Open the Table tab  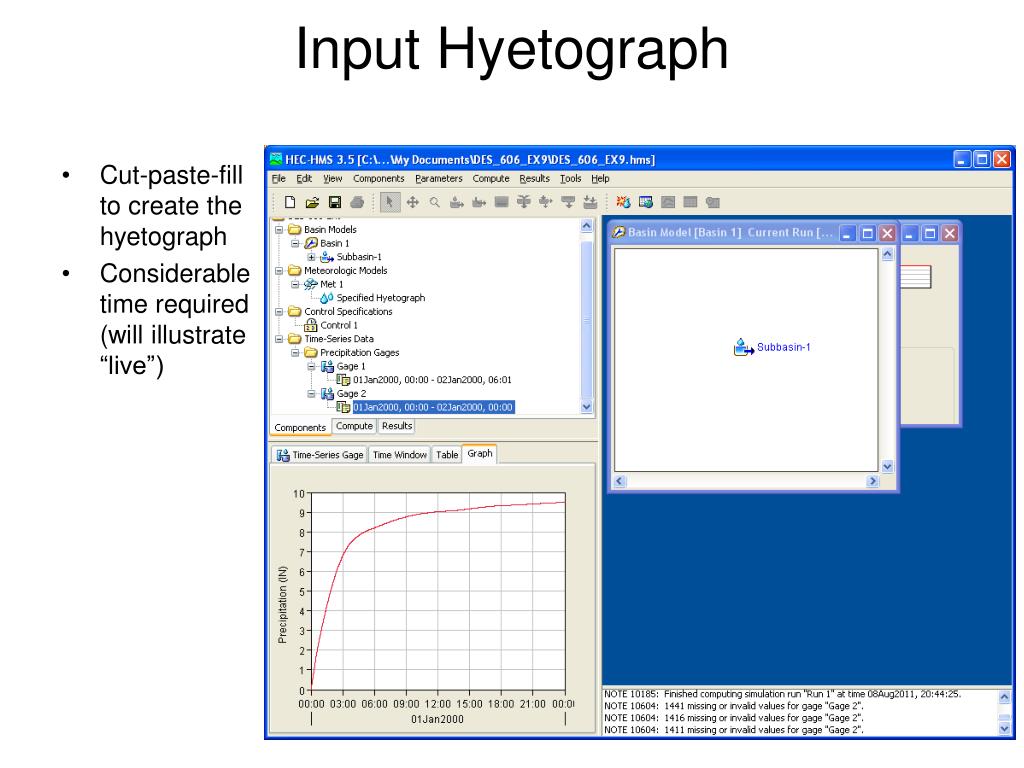coord(447,455)
